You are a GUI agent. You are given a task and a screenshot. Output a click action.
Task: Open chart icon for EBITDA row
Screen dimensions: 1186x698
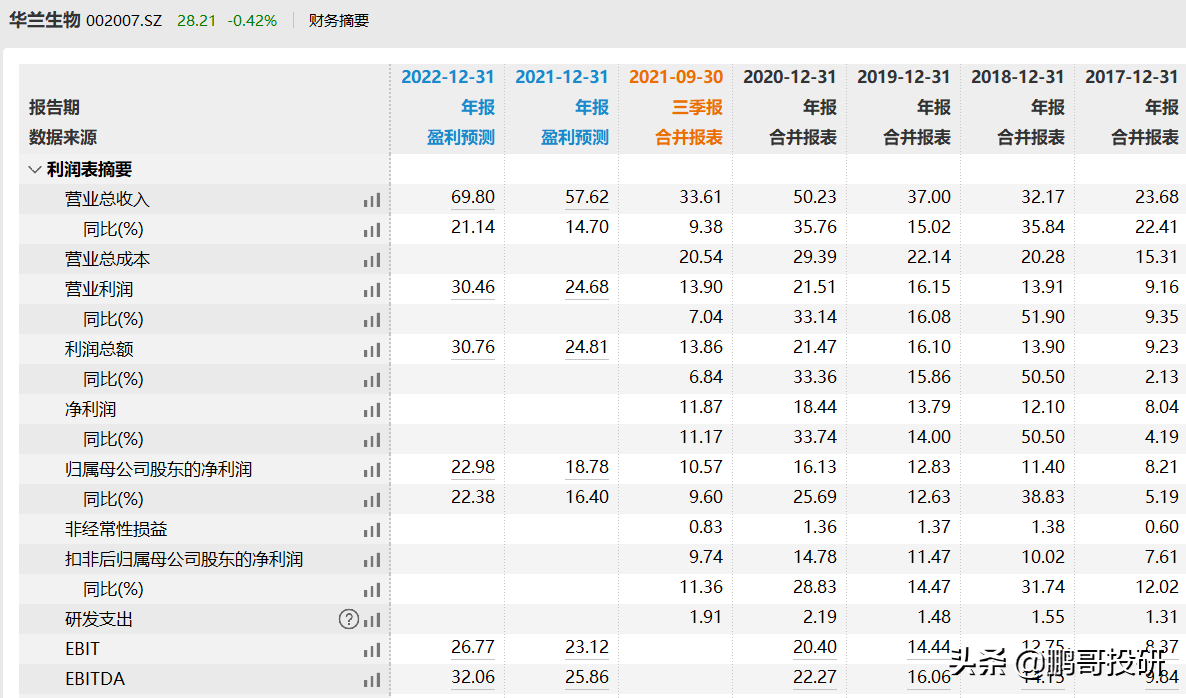[x=371, y=680]
